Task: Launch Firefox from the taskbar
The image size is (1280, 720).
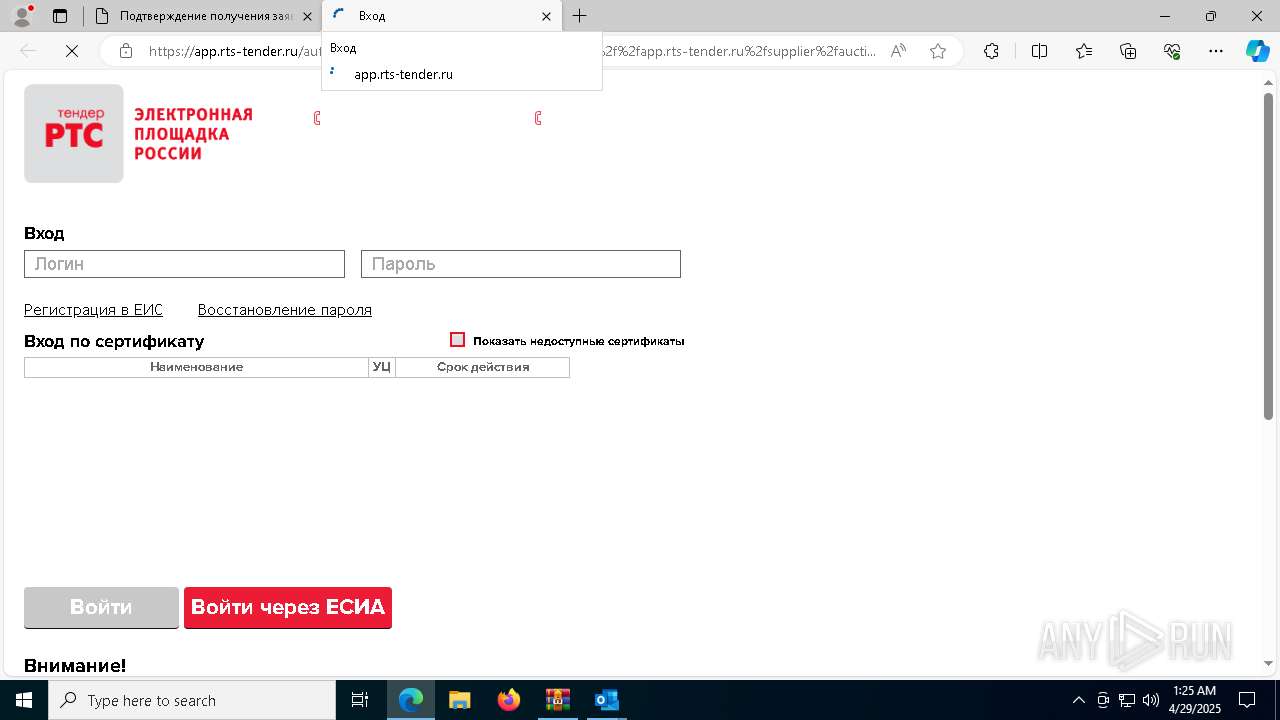Action: pyautogui.click(x=509, y=700)
